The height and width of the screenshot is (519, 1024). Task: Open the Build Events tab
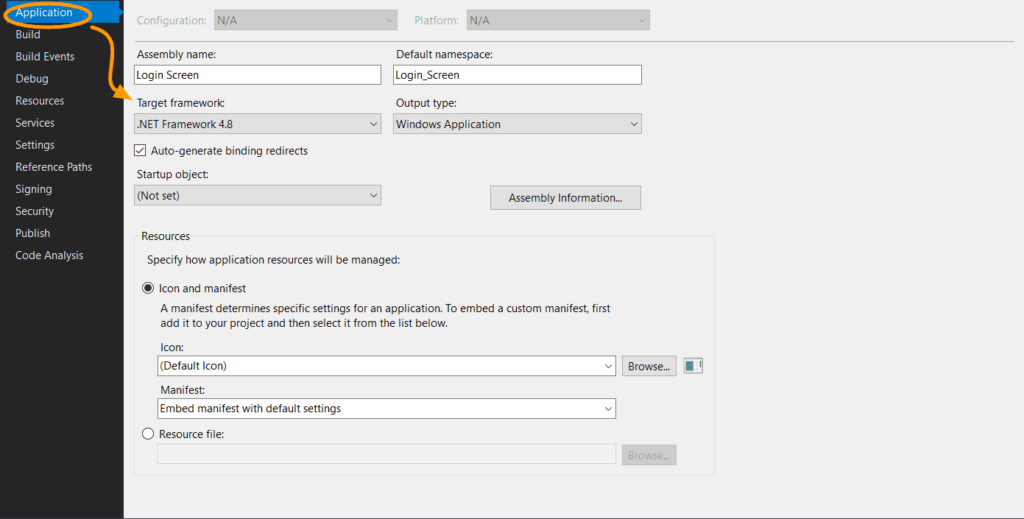point(45,57)
